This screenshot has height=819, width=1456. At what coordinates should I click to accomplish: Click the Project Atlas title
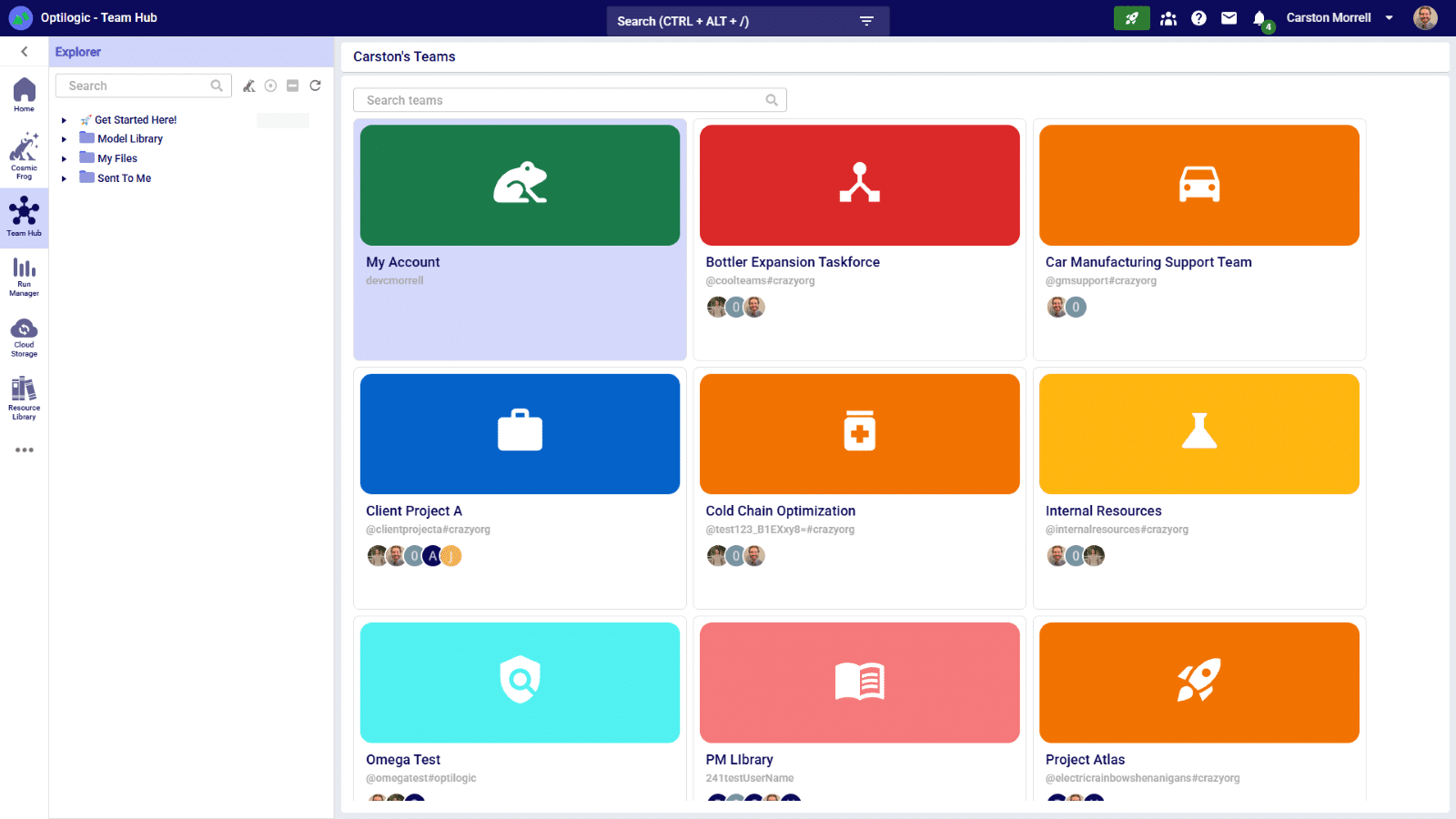[x=1085, y=759]
